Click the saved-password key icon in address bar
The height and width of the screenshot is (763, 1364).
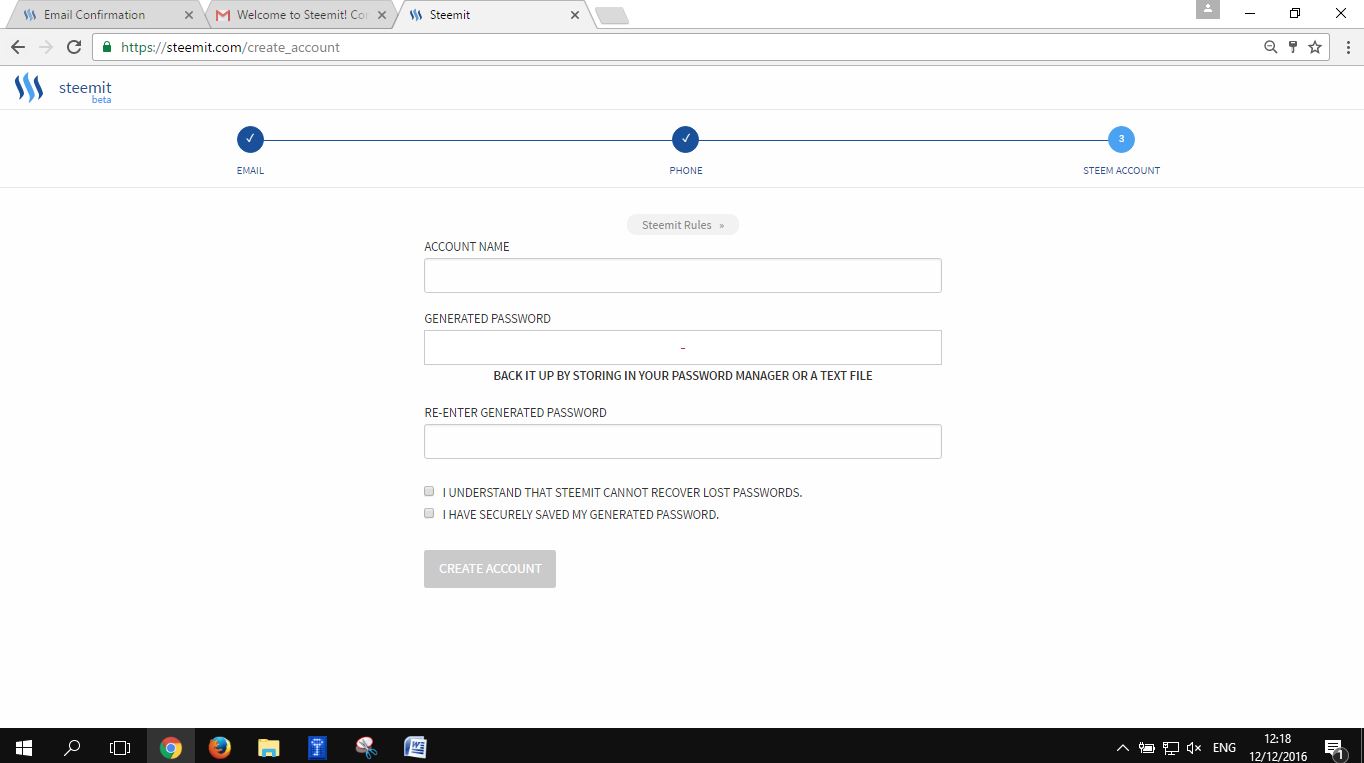1293,47
